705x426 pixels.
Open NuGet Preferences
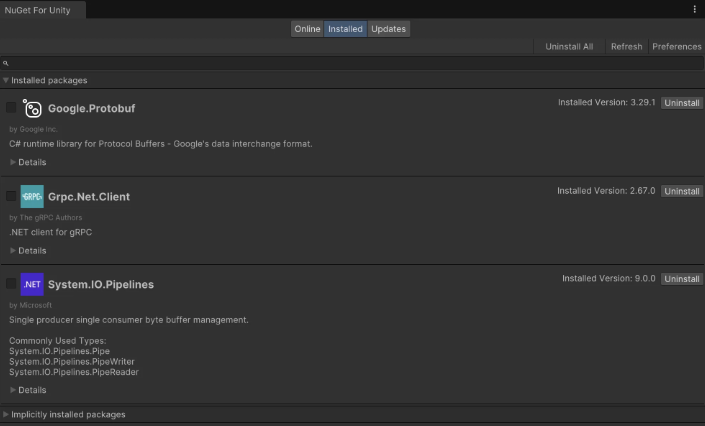(x=677, y=47)
